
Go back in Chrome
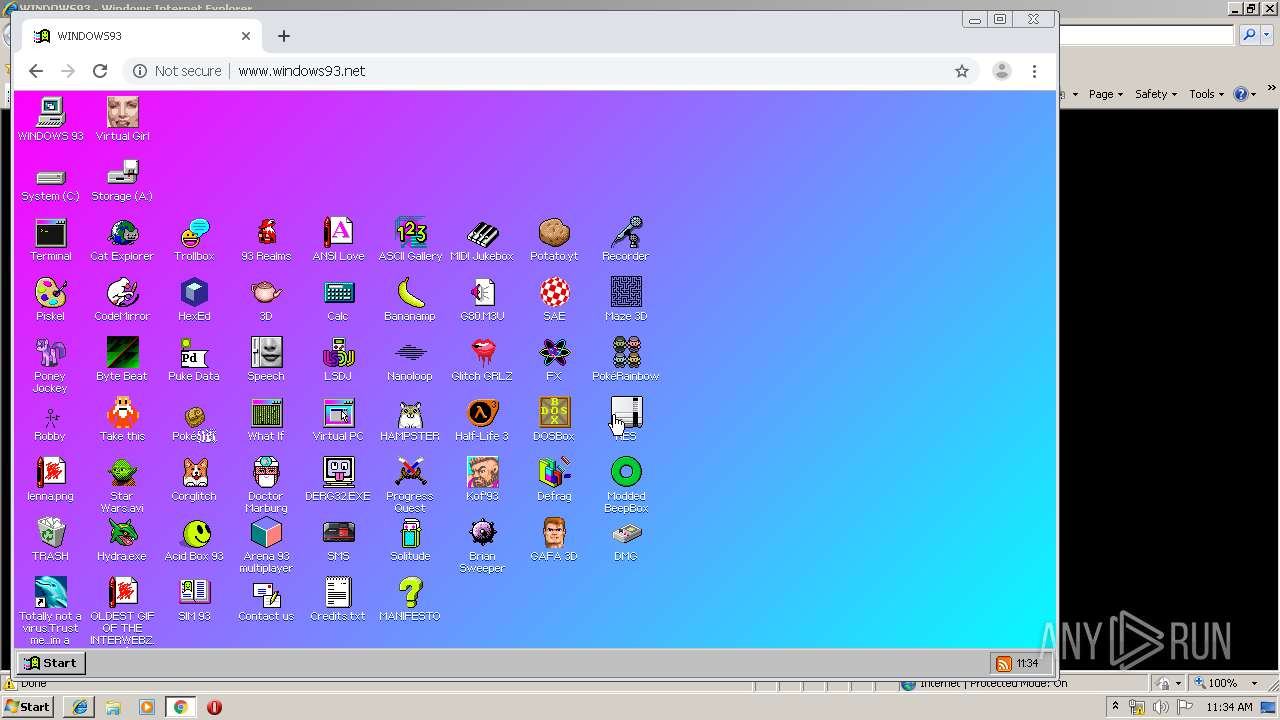(x=36, y=71)
